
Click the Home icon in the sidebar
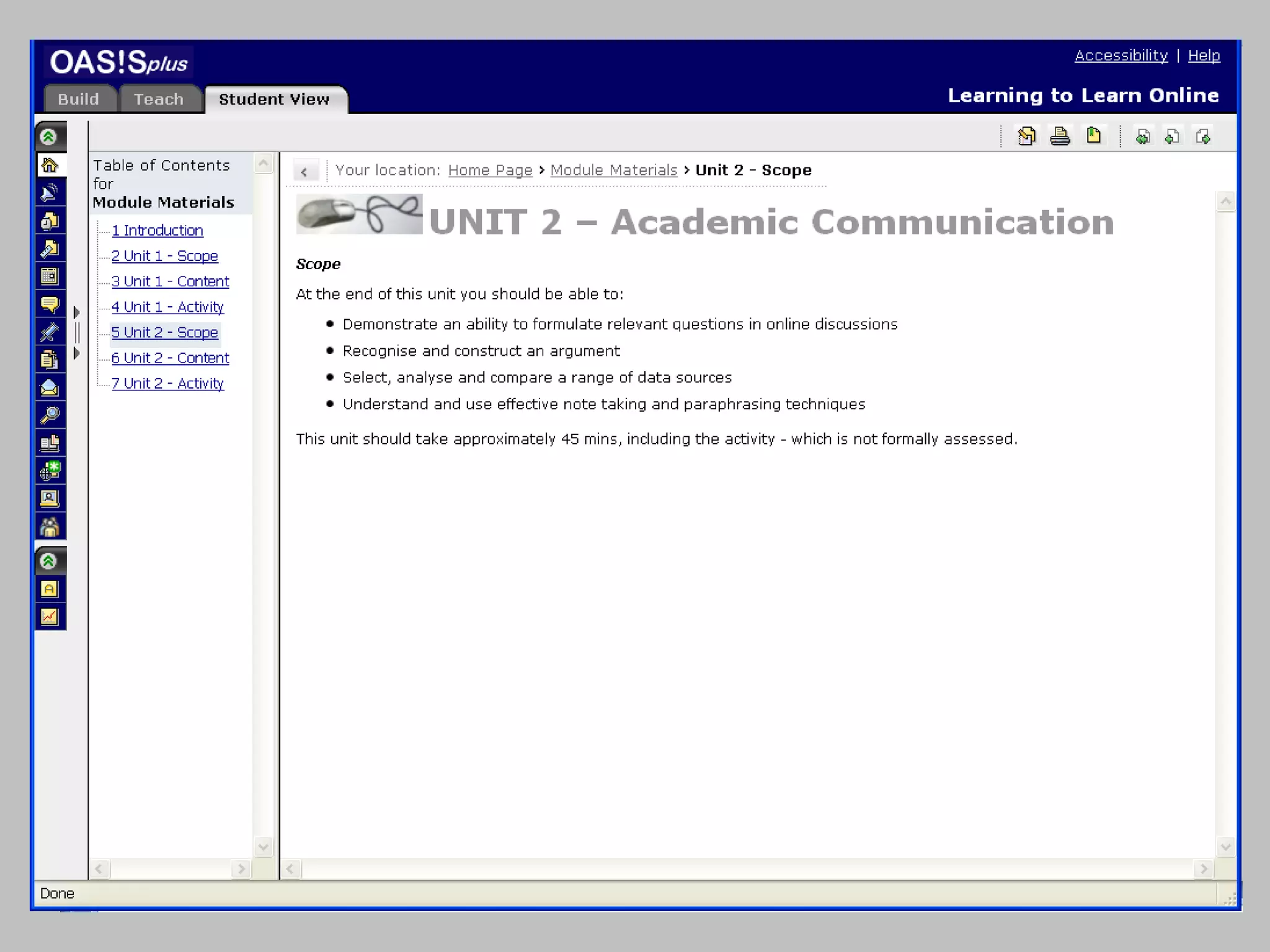click(50, 165)
